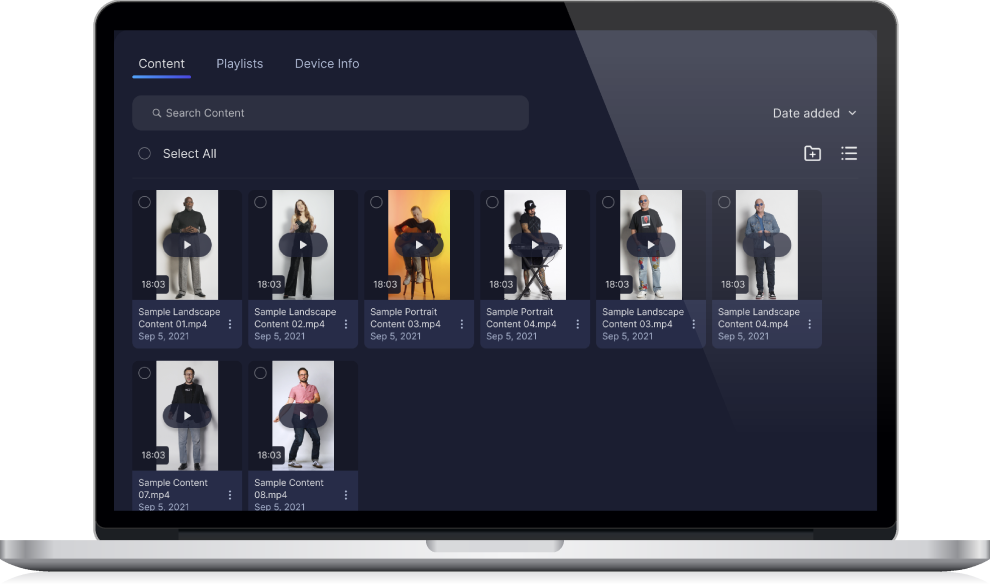The height and width of the screenshot is (587, 990).
Task: Select the Content tab
Action: click(161, 64)
